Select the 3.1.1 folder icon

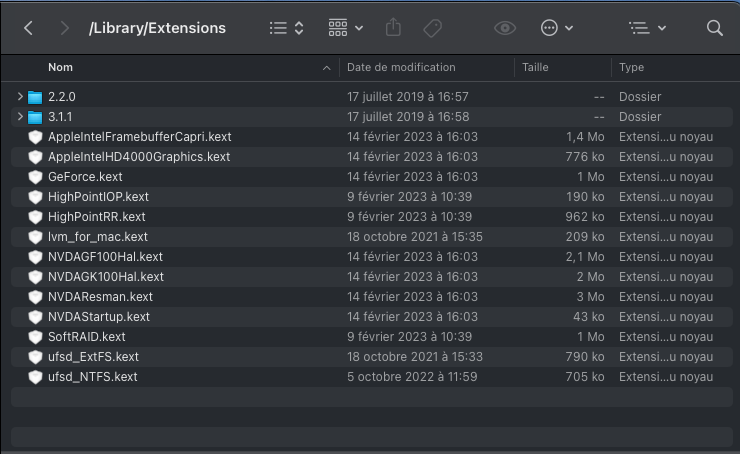pyautogui.click(x=35, y=117)
